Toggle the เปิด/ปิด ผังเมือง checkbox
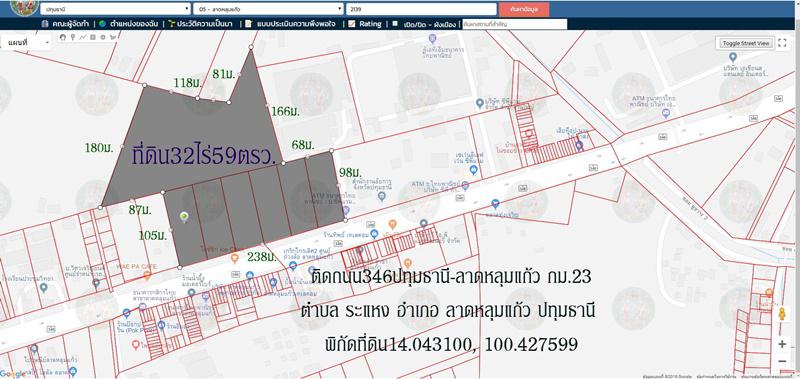The width and height of the screenshot is (800, 379). pyautogui.click(x=395, y=23)
